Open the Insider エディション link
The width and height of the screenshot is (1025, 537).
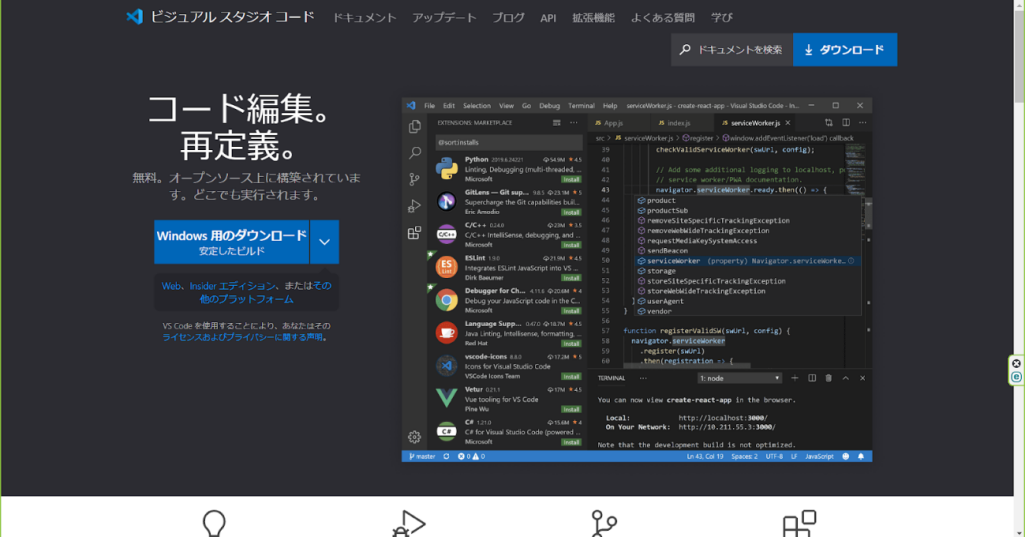coord(232,286)
